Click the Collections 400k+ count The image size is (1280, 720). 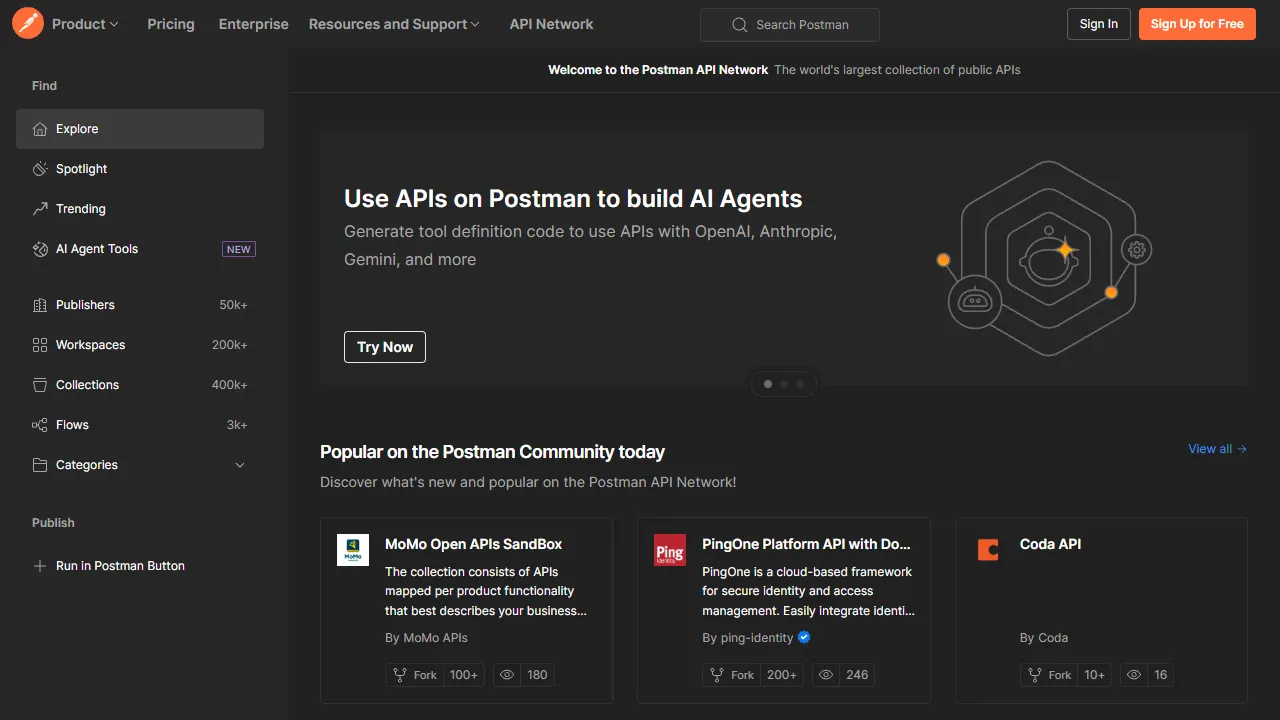230,385
